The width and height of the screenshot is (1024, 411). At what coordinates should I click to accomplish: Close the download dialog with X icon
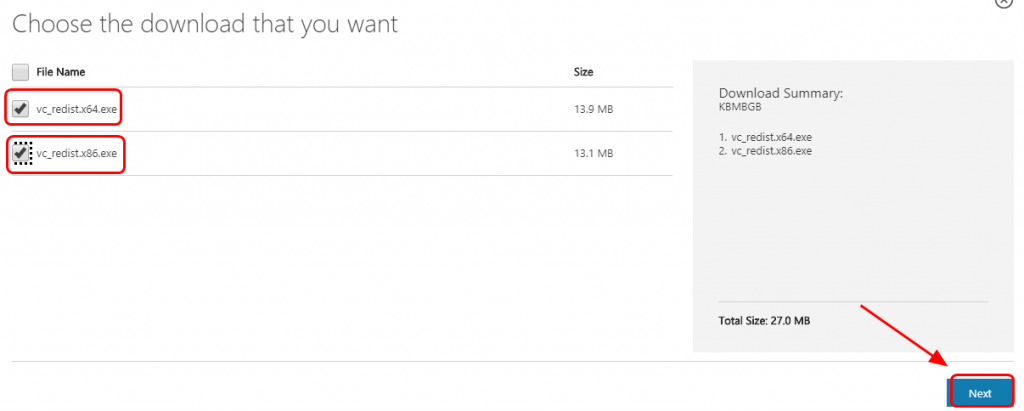tap(1005, 2)
